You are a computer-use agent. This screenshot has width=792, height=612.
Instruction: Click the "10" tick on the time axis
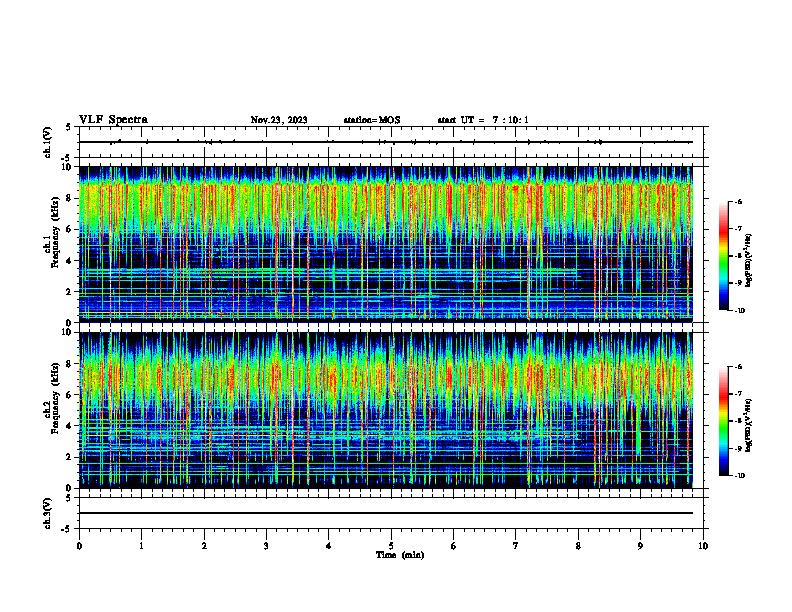click(x=703, y=546)
